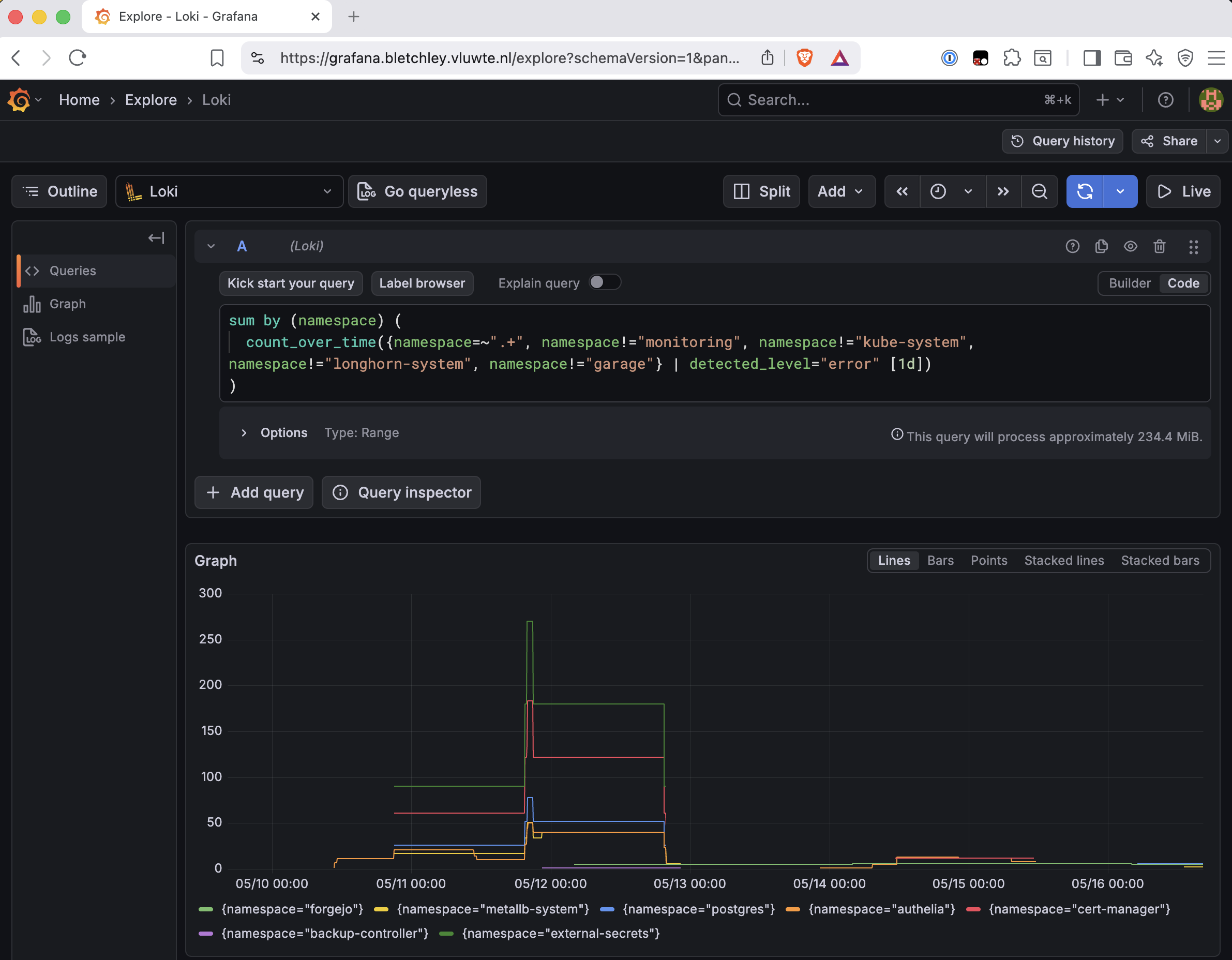
Task: Click the browser back arrow
Action: click(17, 57)
